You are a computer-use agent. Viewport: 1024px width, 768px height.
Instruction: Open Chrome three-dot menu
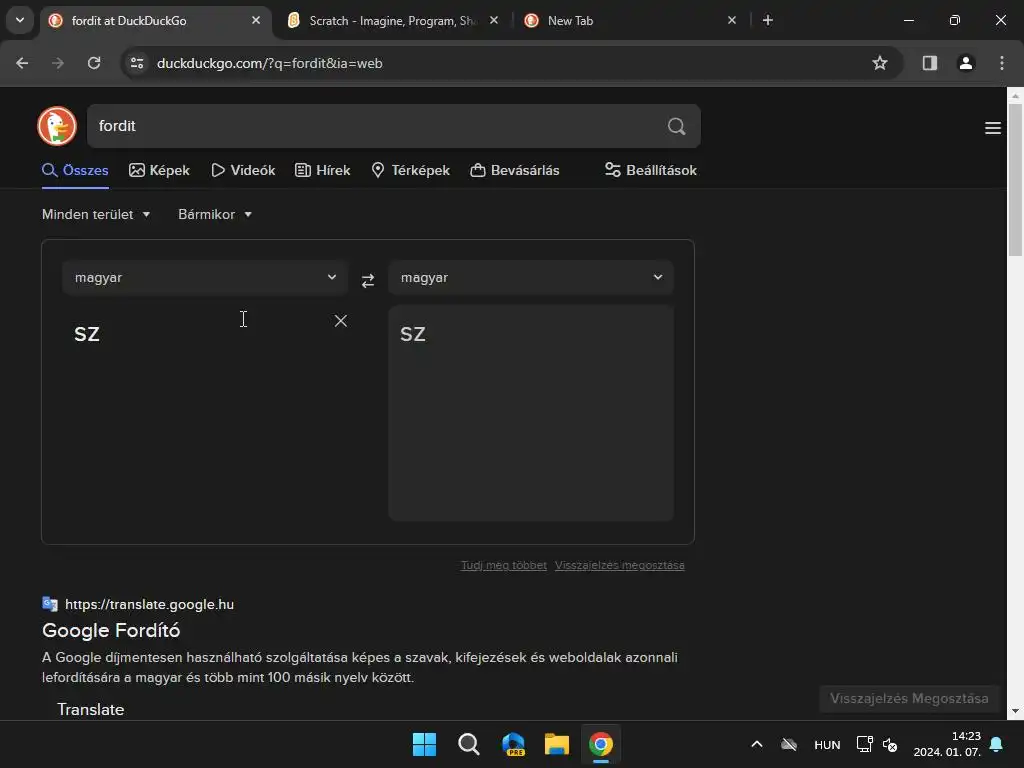[x=1002, y=63]
